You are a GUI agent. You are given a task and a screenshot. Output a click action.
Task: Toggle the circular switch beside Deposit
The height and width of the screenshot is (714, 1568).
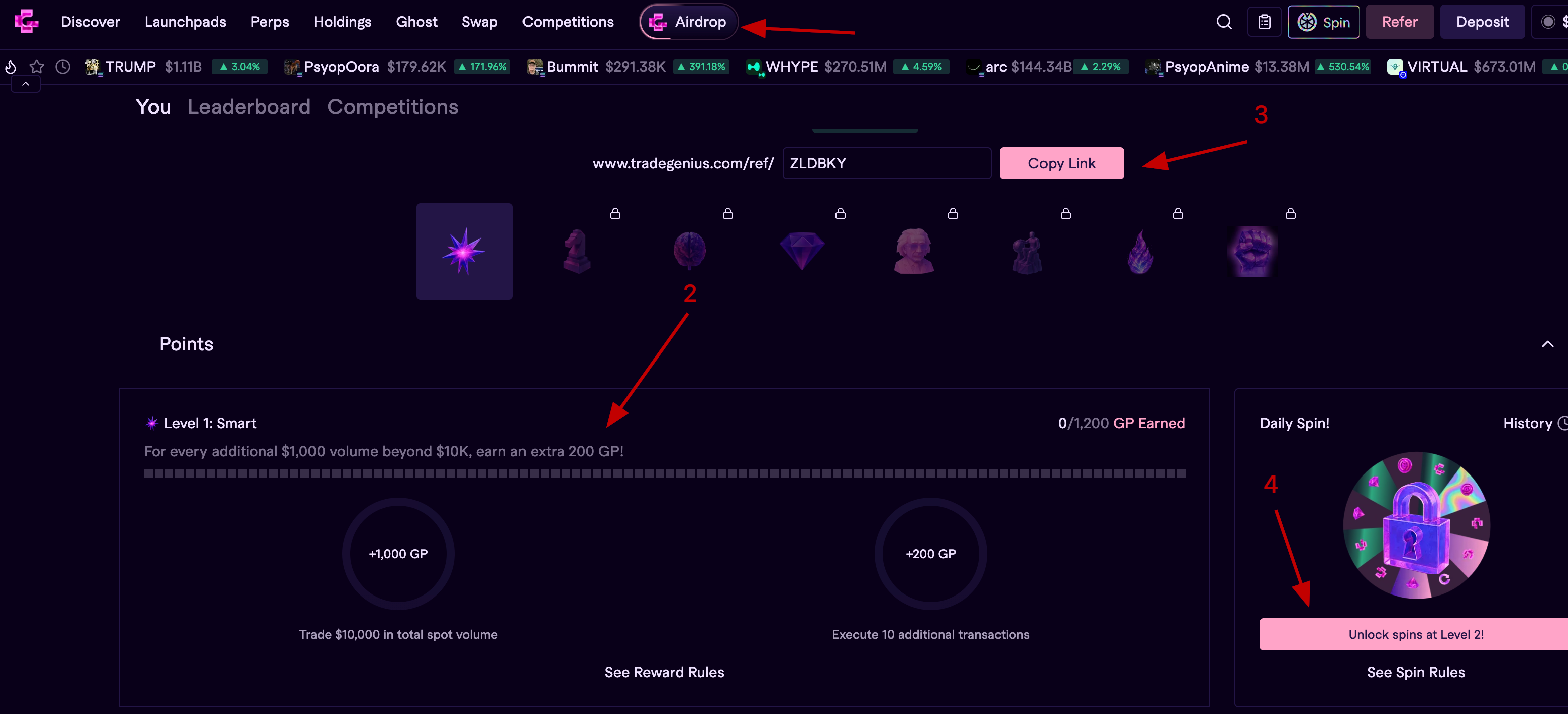coord(1548,22)
